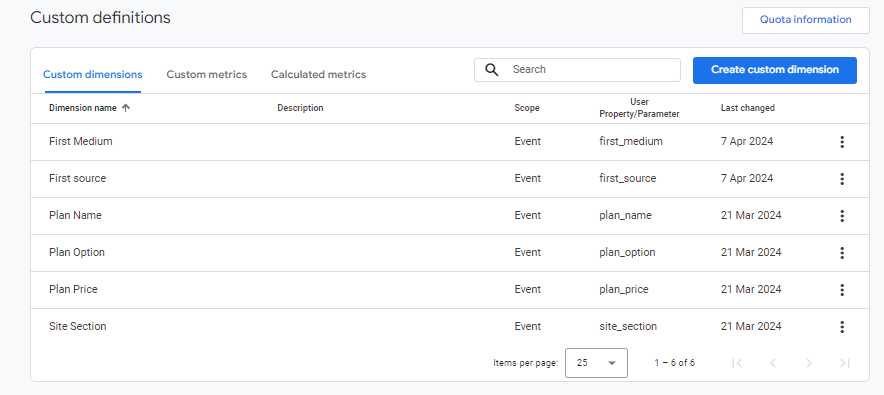This screenshot has width=884, height=395.
Task: Open the three-dot menu for Plan Price
Action: point(842,290)
